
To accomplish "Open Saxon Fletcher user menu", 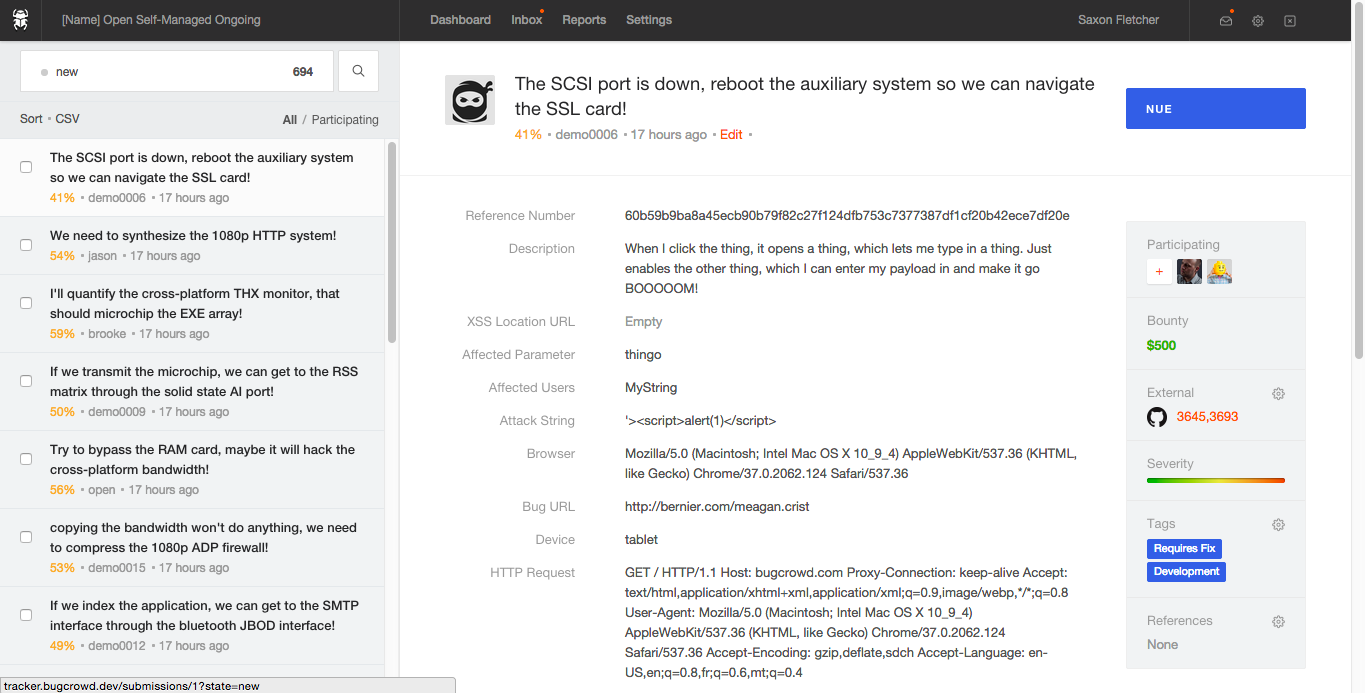I will [x=1118, y=20].
